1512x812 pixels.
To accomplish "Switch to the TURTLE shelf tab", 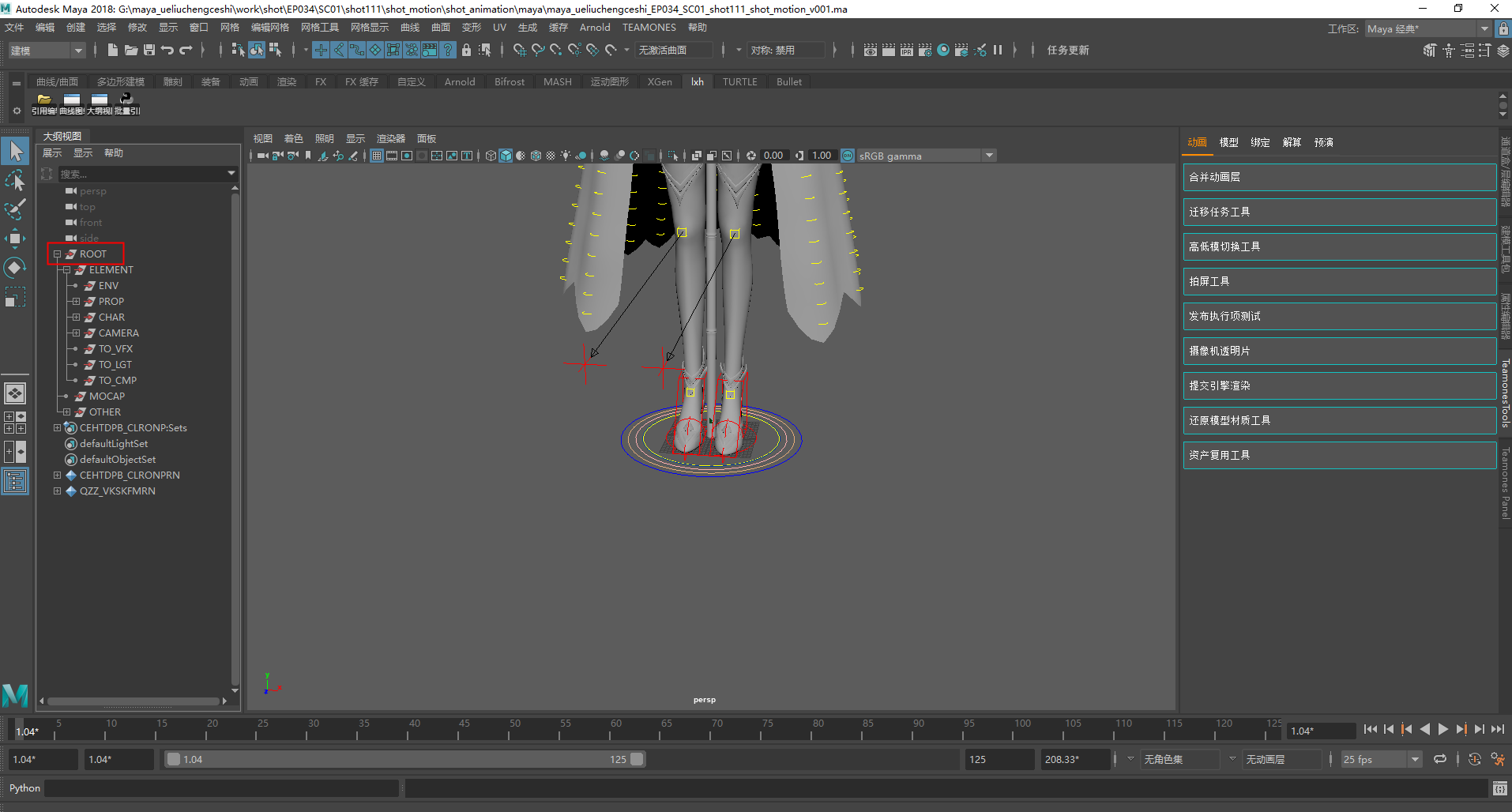I will [x=739, y=82].
